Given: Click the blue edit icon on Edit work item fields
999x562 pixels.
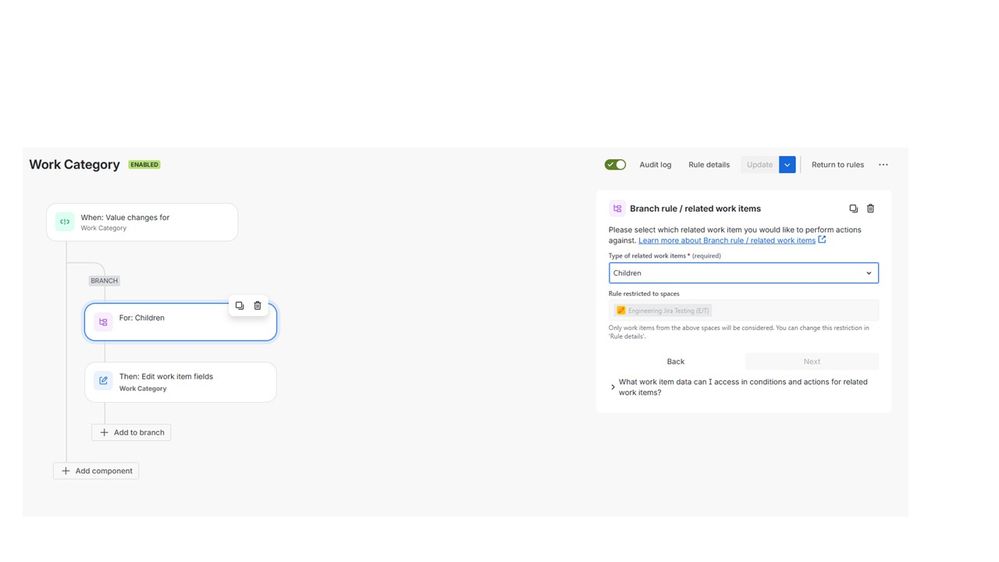Looking at the screenshot, I should click(x=103, y=380).
